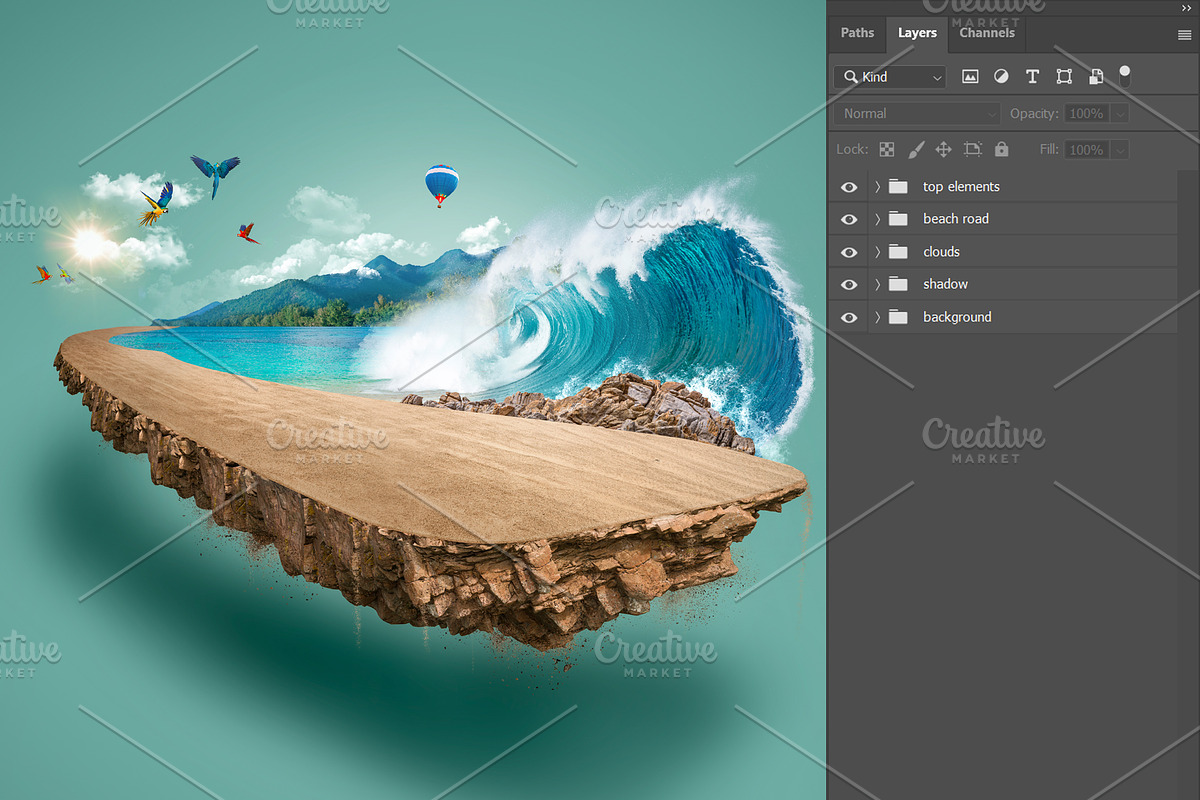Image resolution: width=1200 pixels, height=800 pixels.
Task: Click the folder icon of clouds group
Action: point(898,252)
